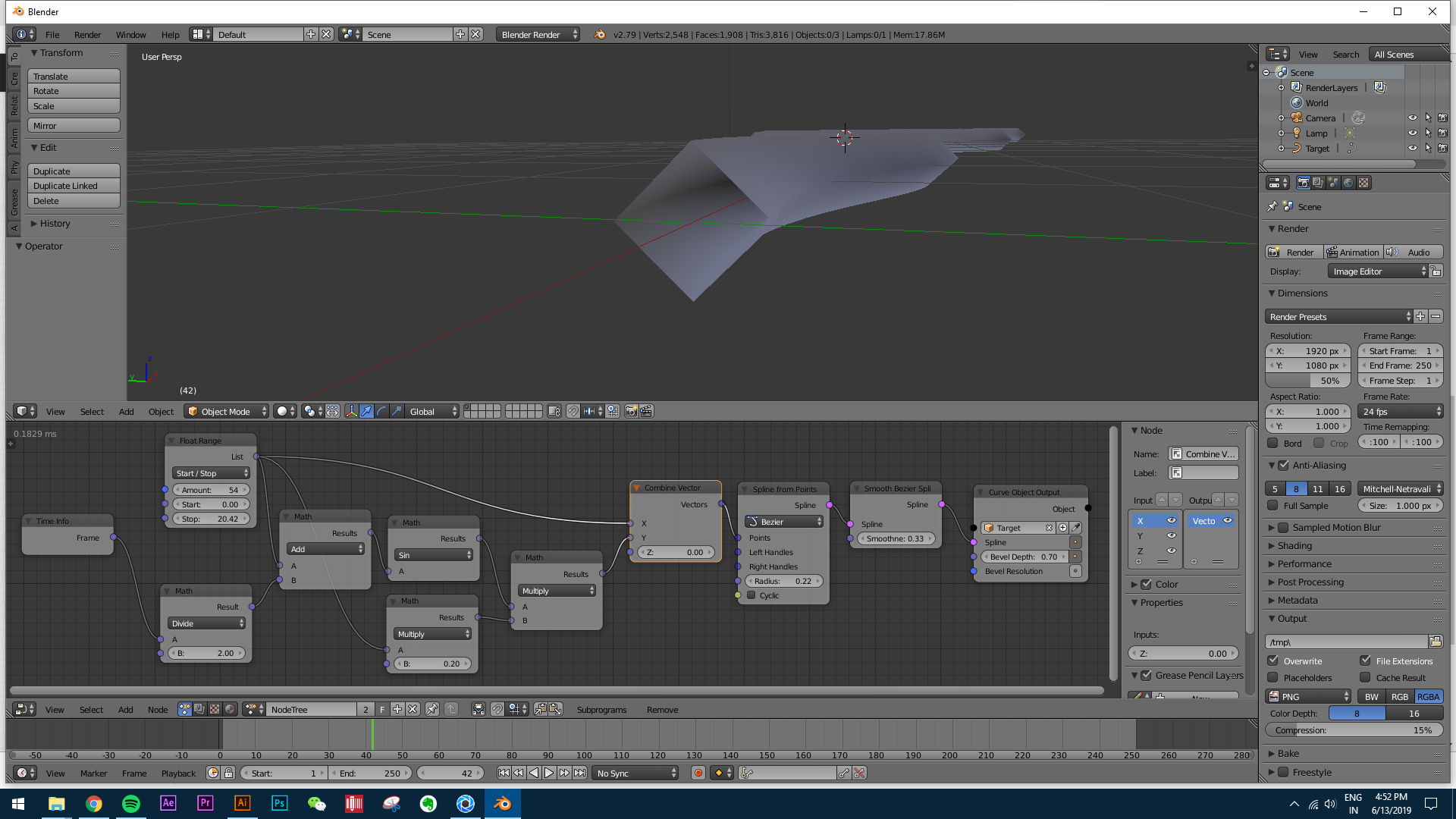1456x819 pixels.
Task: Click the resolution 50% scale slider
Action: (x=1309, y=381)
